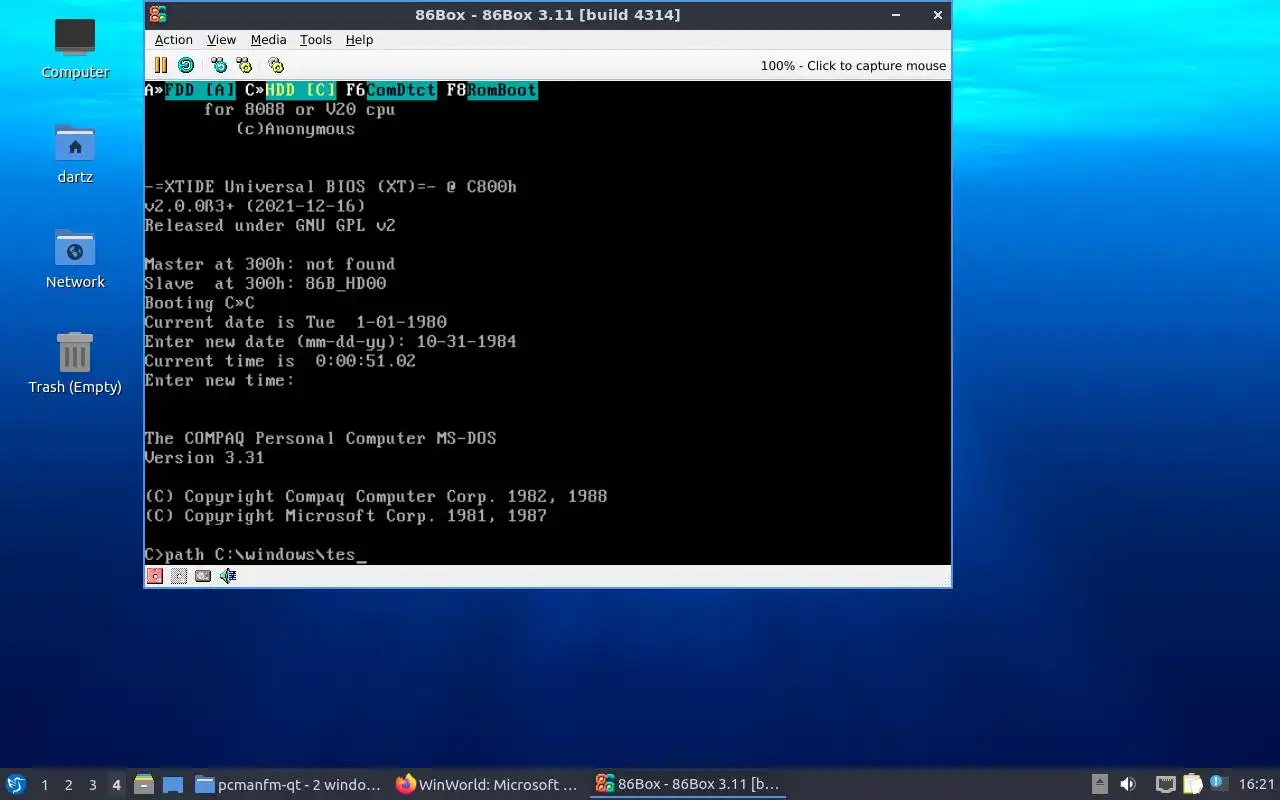Screen dimensions: 1280x800
Task: Click the 'FDD [A]' boot menu text
Action: pyautogui.click(x=200, y=90)
